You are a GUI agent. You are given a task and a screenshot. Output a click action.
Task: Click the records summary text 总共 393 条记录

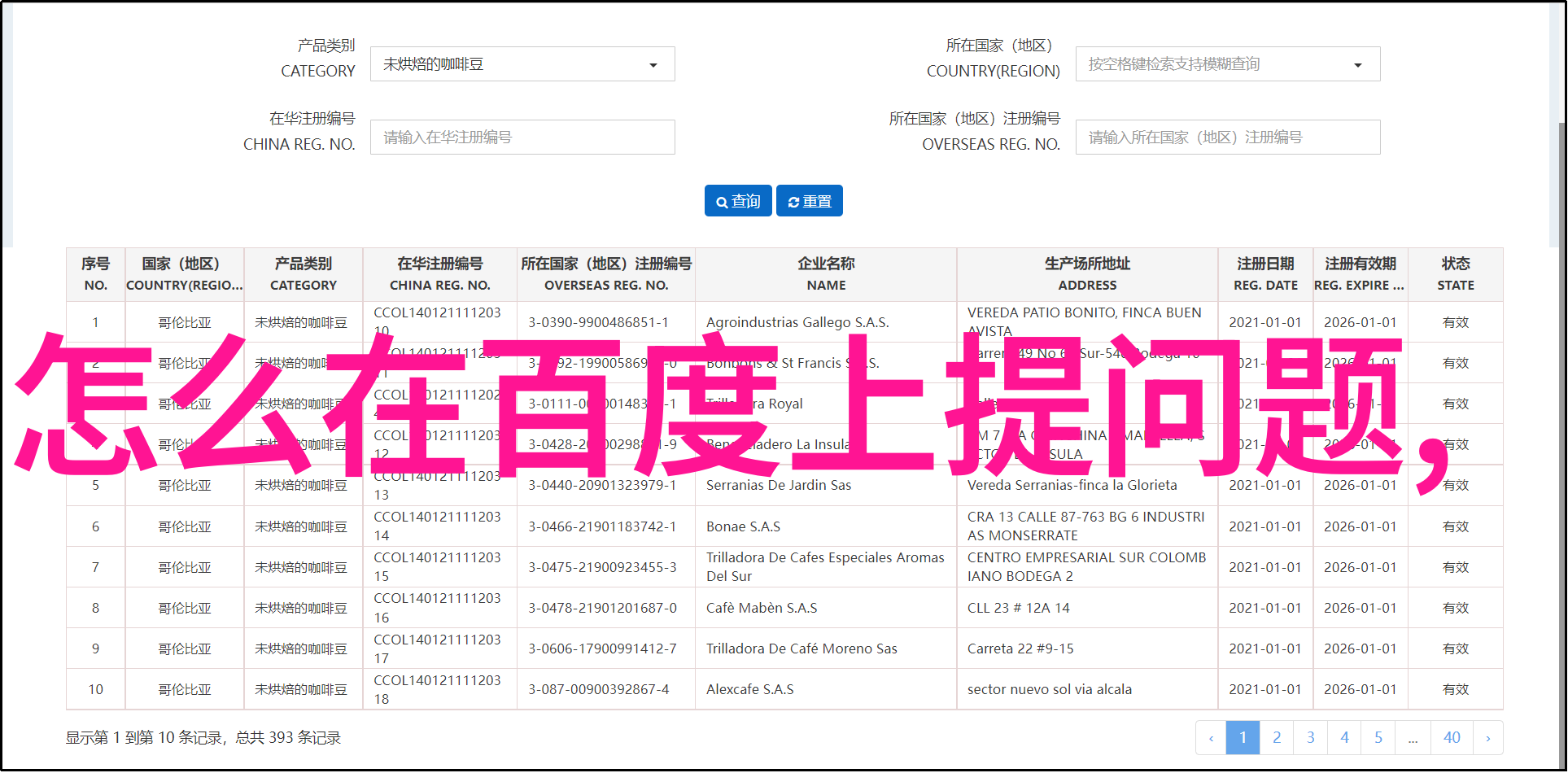click(288, 738)
